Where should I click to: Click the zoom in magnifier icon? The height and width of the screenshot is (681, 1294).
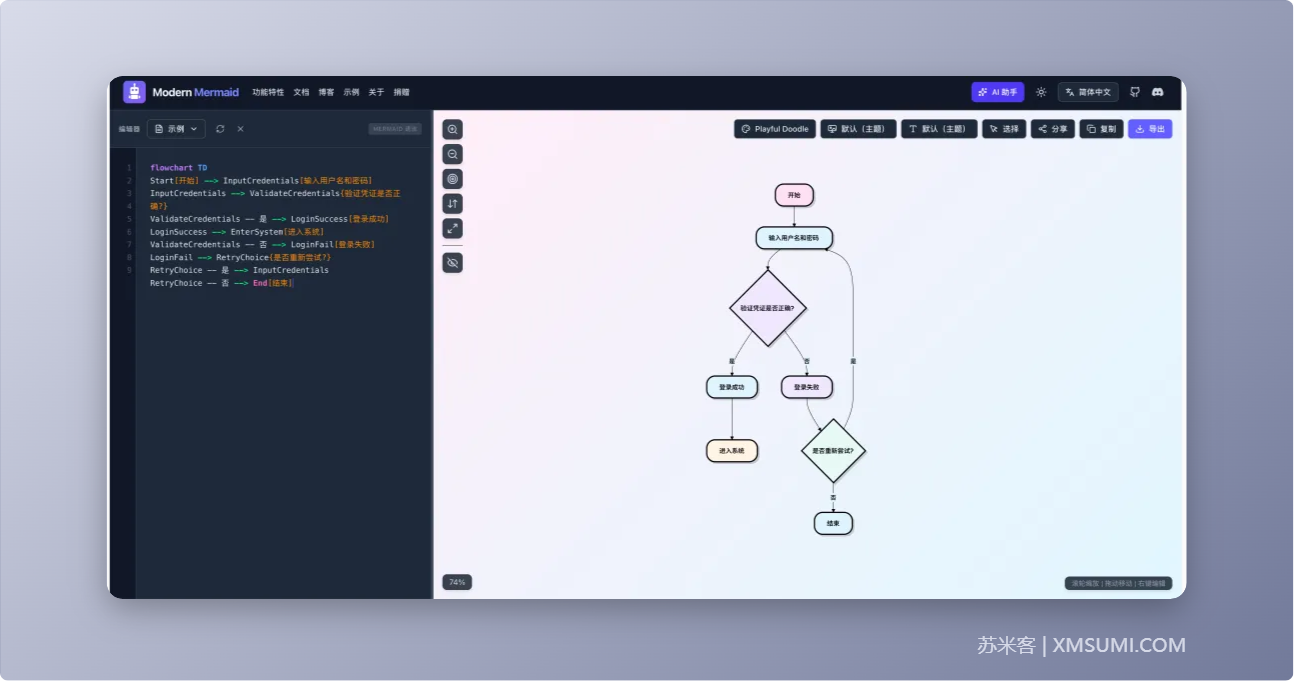point(452,130)
